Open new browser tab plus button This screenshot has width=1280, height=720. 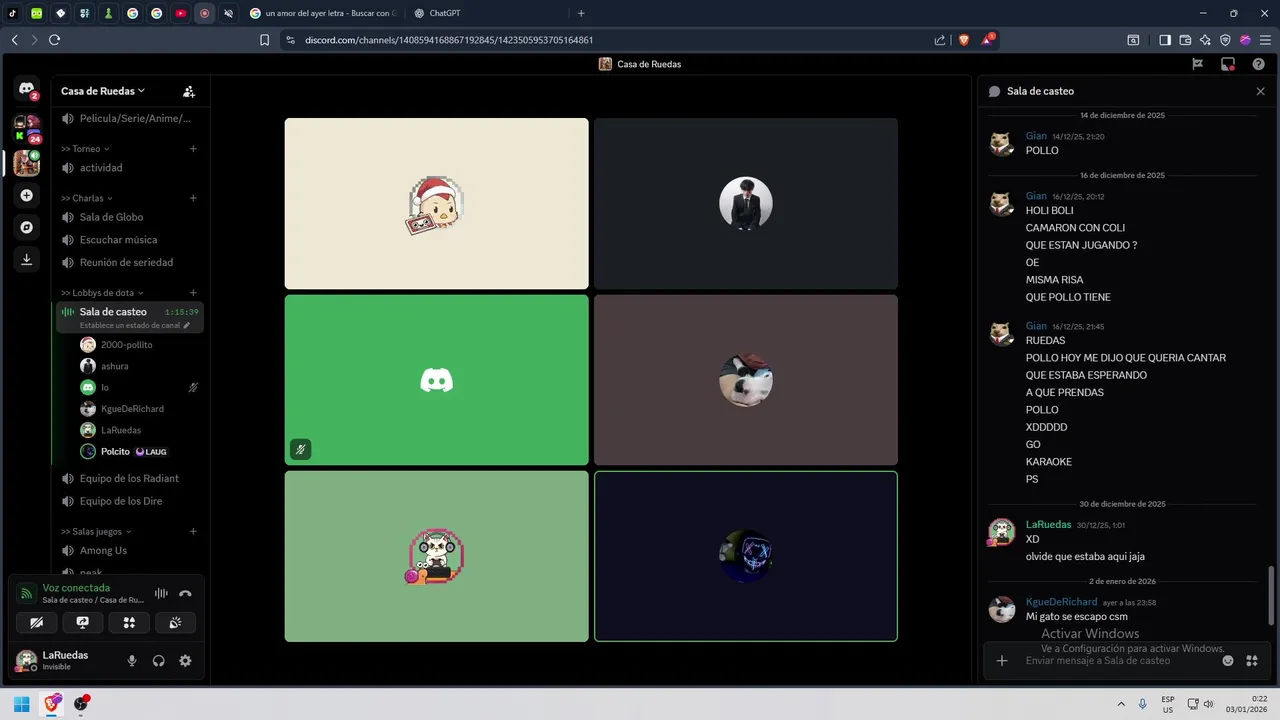pos(581,13)
